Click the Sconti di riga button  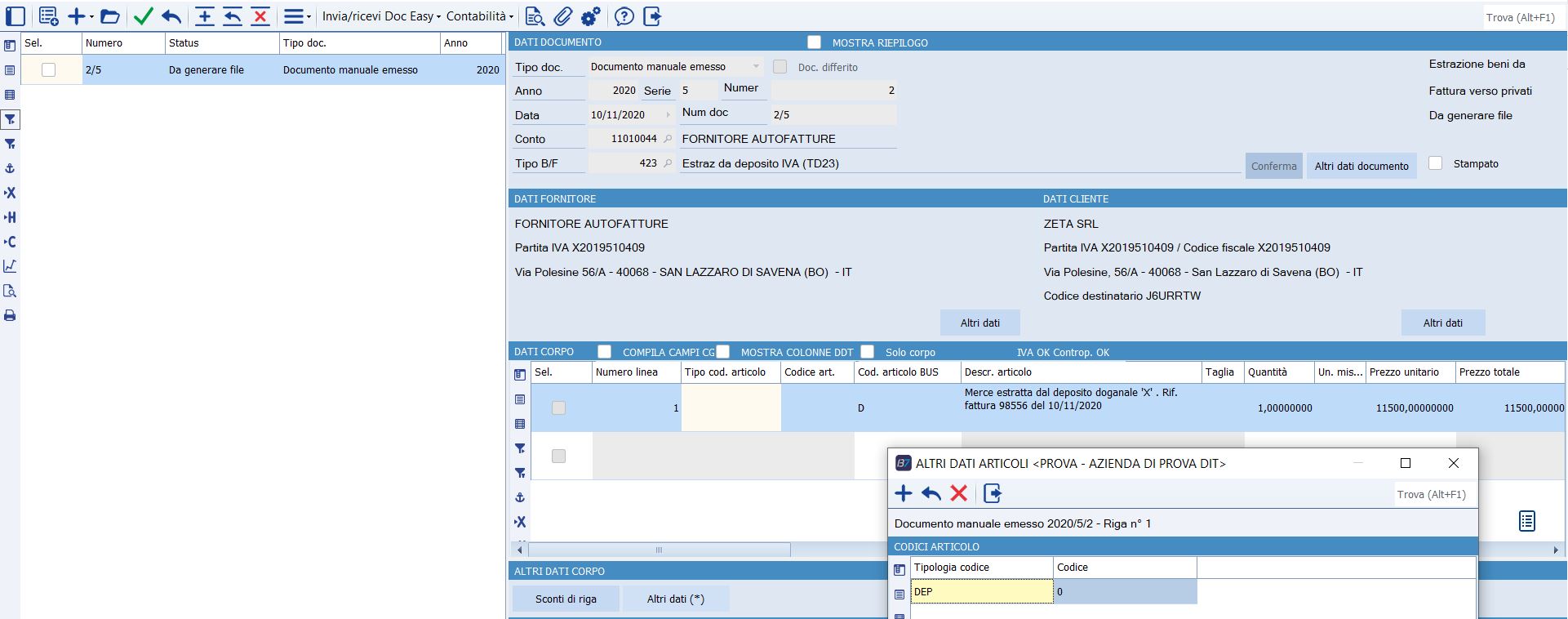(566, 599)
